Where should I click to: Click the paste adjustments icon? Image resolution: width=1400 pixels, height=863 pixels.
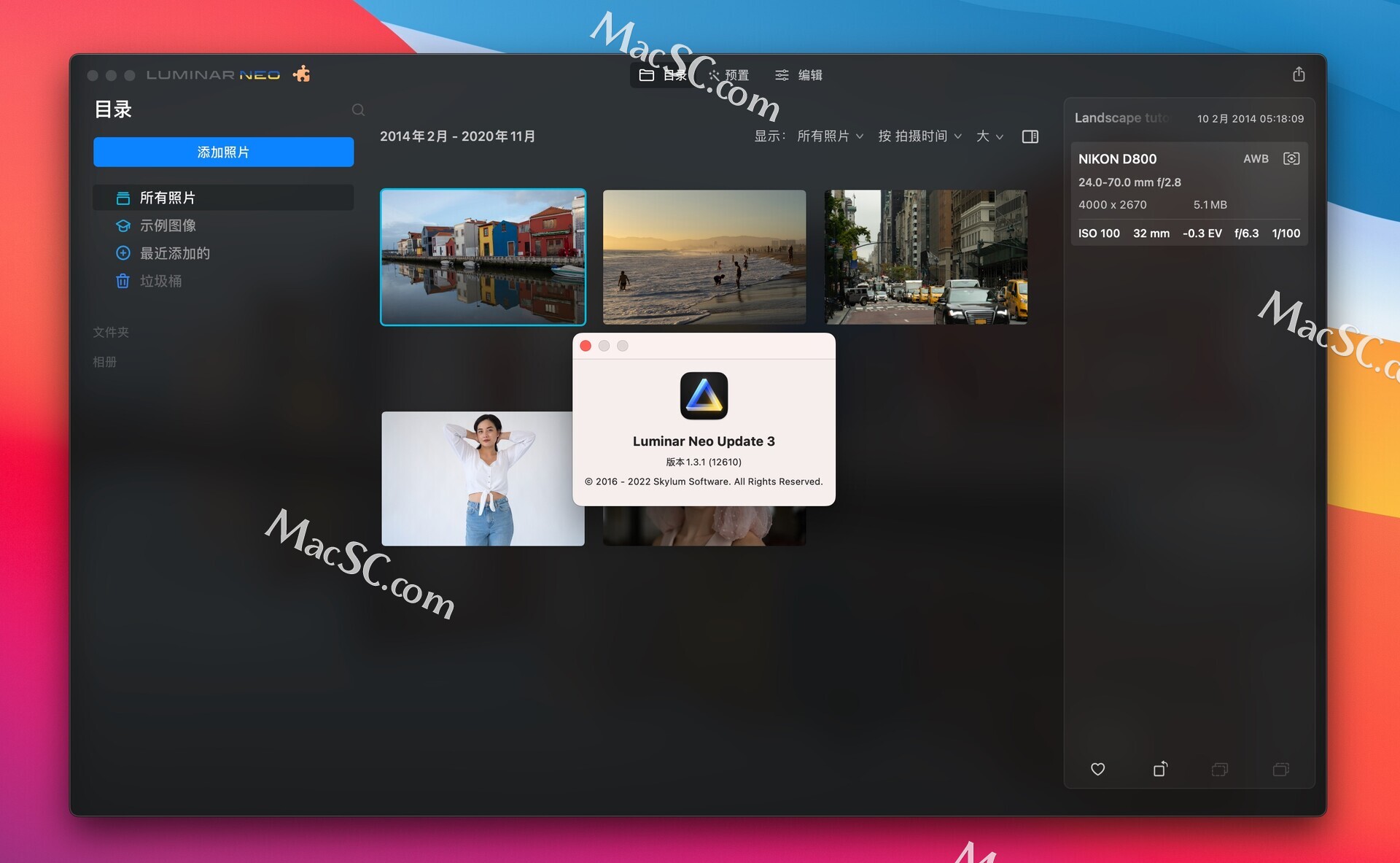[x=1281, y=769]
